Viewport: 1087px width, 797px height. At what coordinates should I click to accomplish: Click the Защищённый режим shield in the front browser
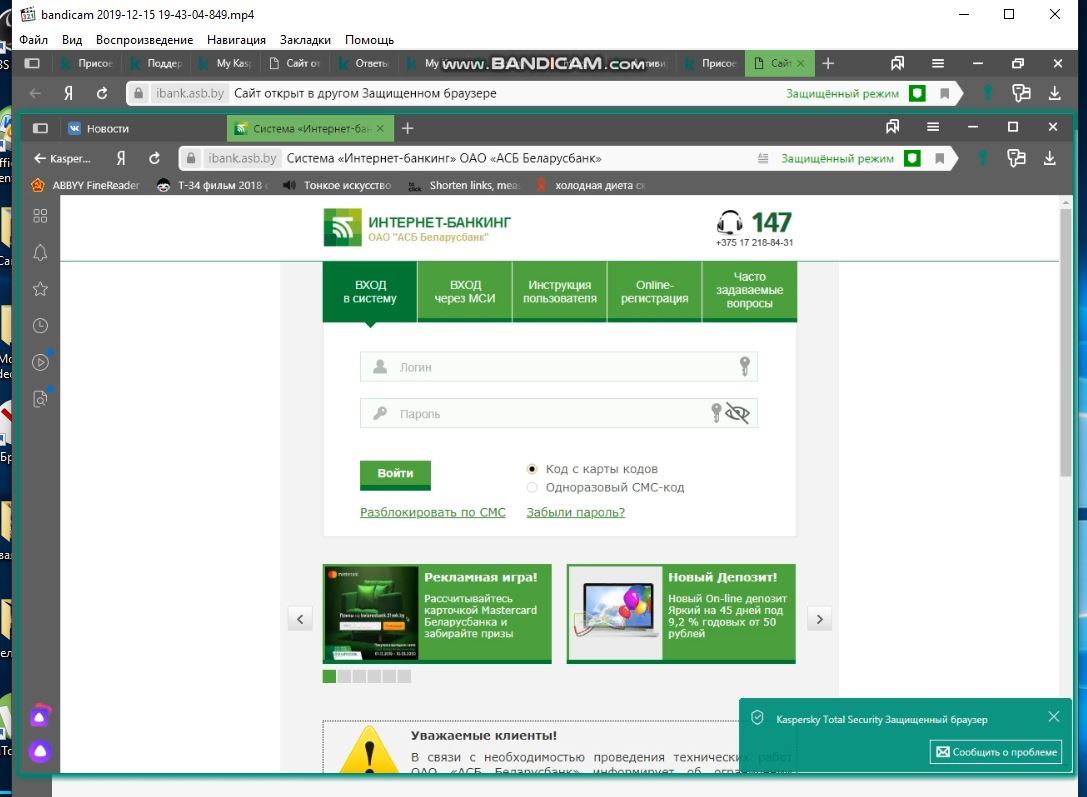912,159
